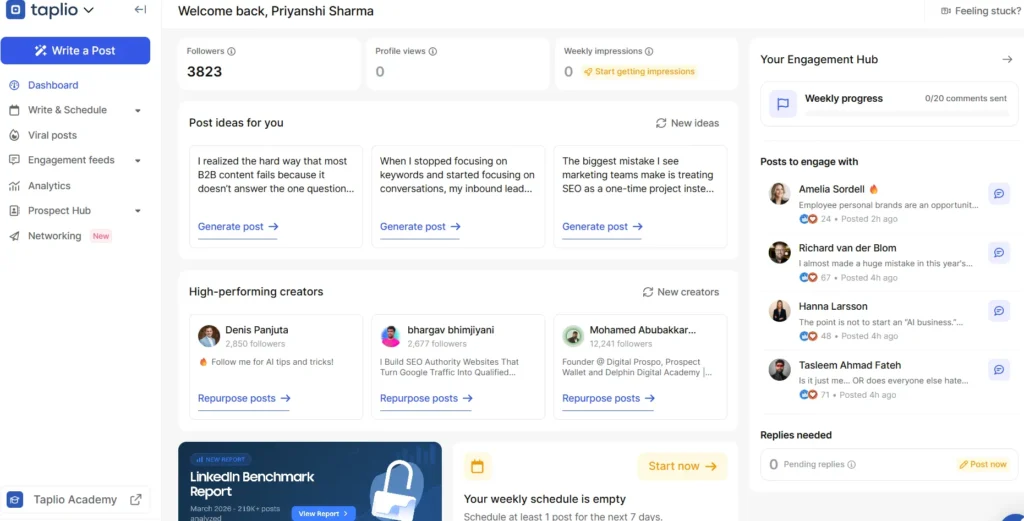Refresh the list with New creators
The image size is (1024, 521).
(x=680, y=292)
